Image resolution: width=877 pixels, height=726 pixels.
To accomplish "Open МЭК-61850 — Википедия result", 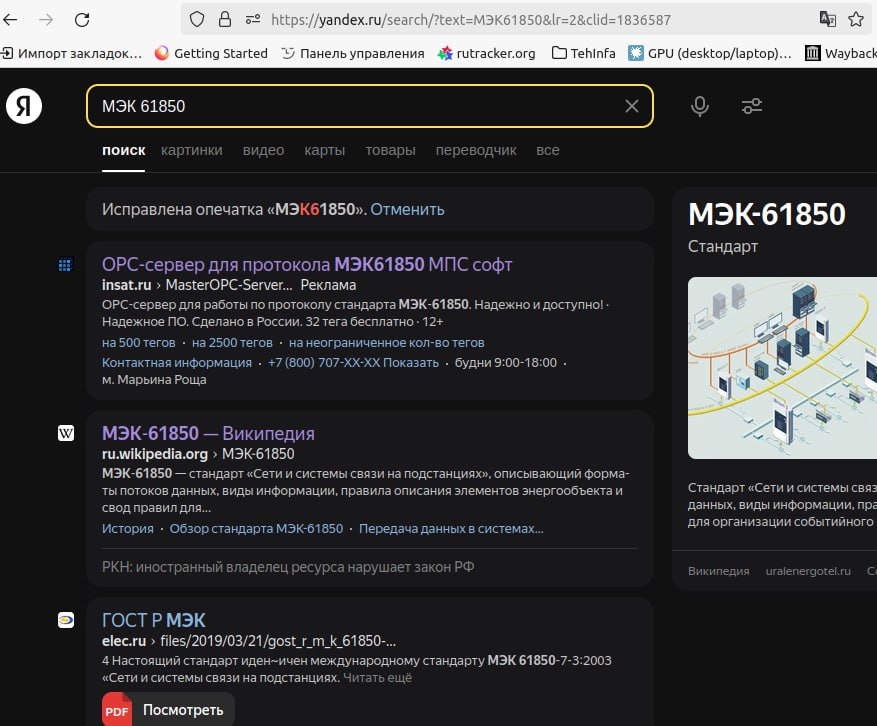I will (x=208, y=433).
